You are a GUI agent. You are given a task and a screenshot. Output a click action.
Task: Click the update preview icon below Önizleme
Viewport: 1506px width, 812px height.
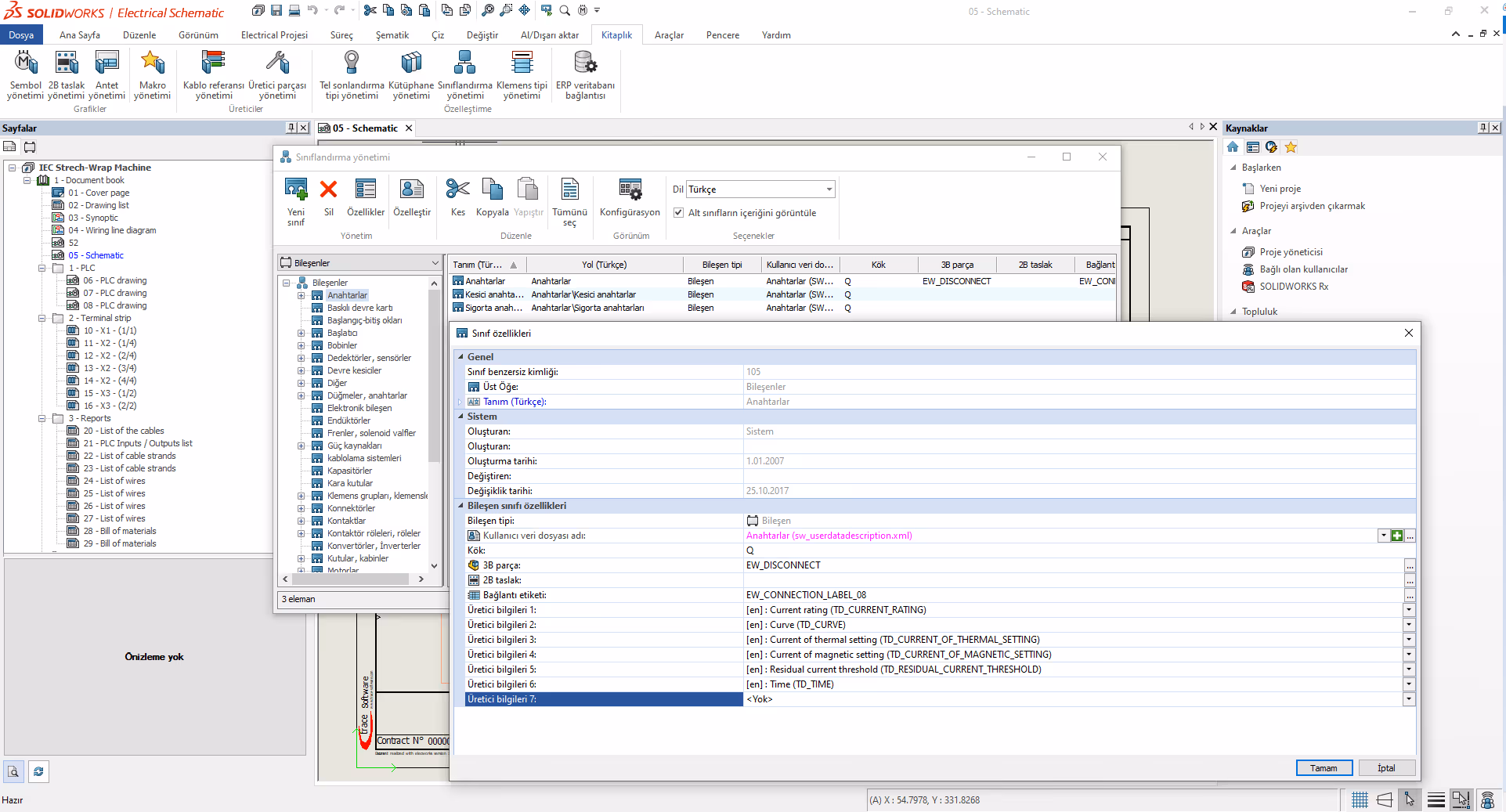[x=38, y=771]
